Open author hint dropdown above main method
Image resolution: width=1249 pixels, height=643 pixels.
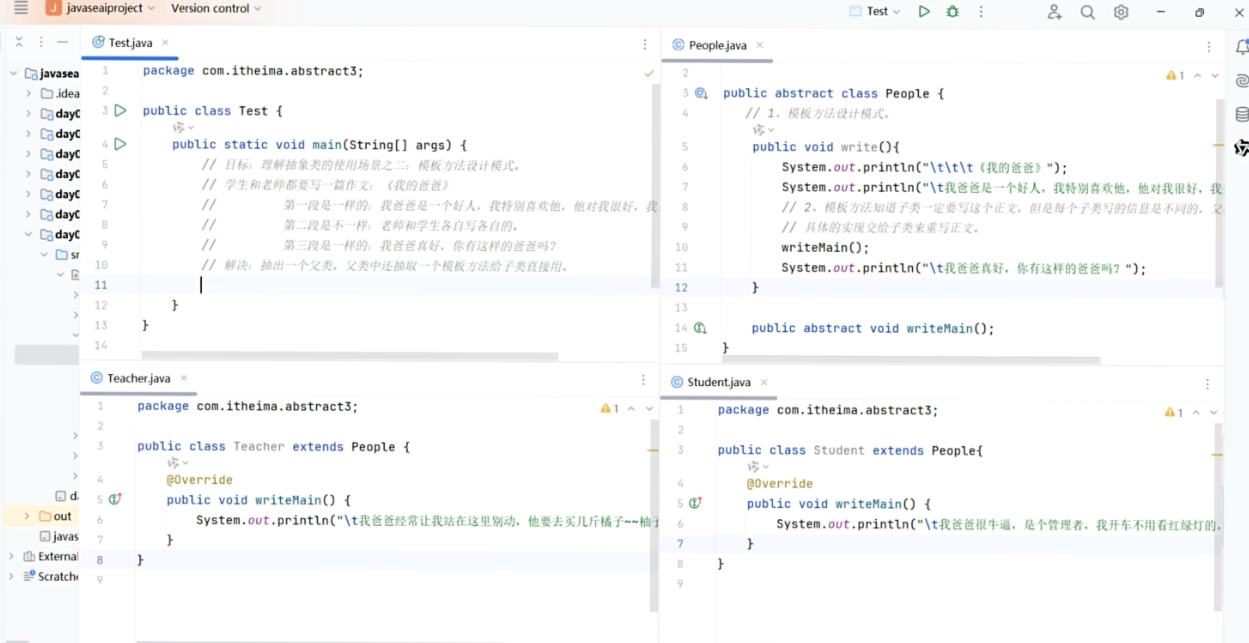[184, 128]
